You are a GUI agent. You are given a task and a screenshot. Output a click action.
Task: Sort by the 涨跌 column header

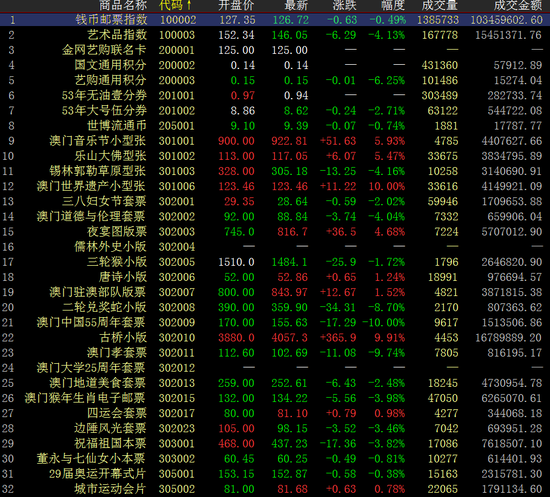point(344,5)
